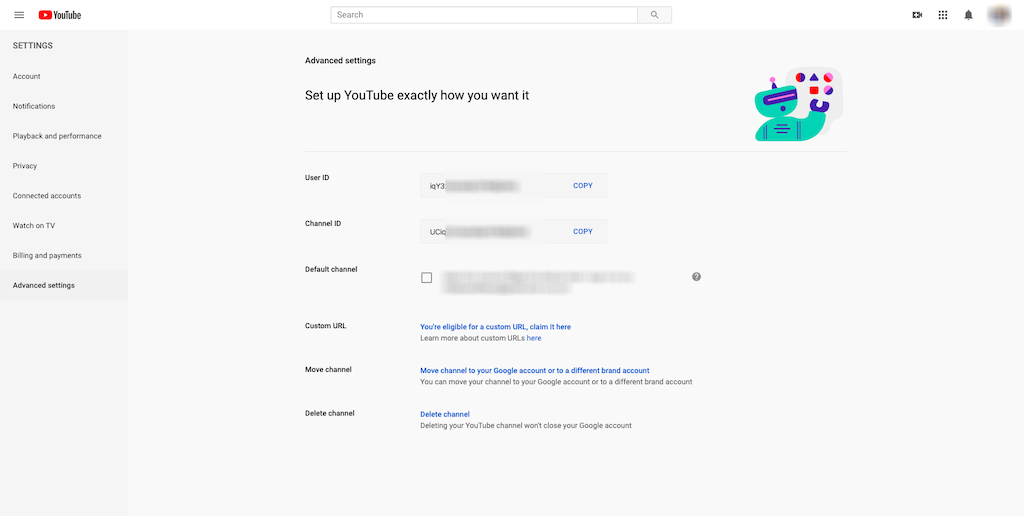
Task: Open the create video camera icon
Action: point(917,15)
